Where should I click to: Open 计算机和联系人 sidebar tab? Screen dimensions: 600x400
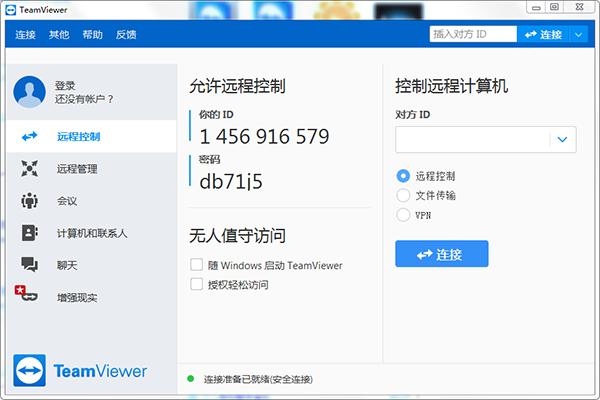(x=91, y=233)
